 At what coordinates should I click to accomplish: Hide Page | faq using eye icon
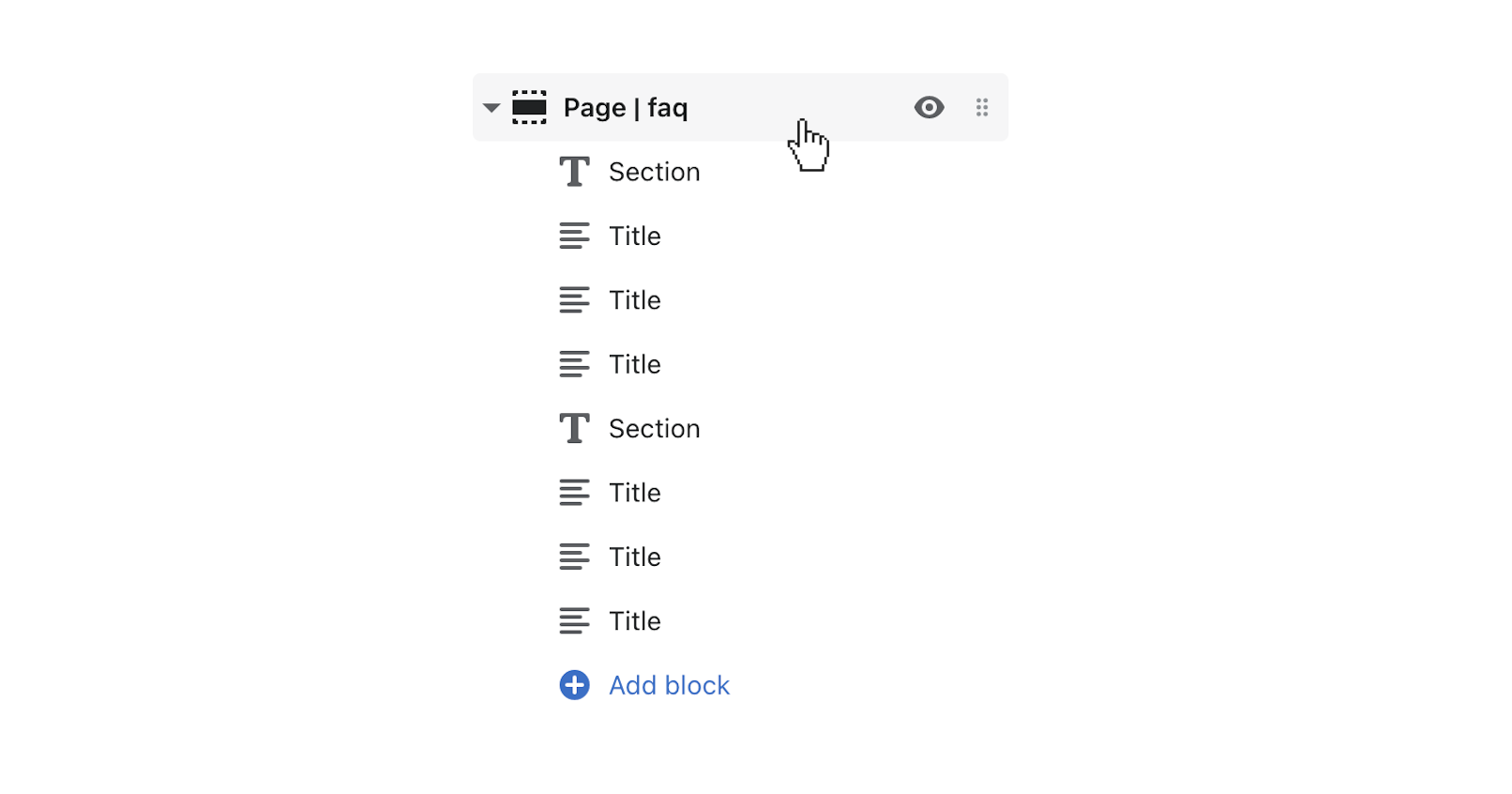(x=929, y=108)
